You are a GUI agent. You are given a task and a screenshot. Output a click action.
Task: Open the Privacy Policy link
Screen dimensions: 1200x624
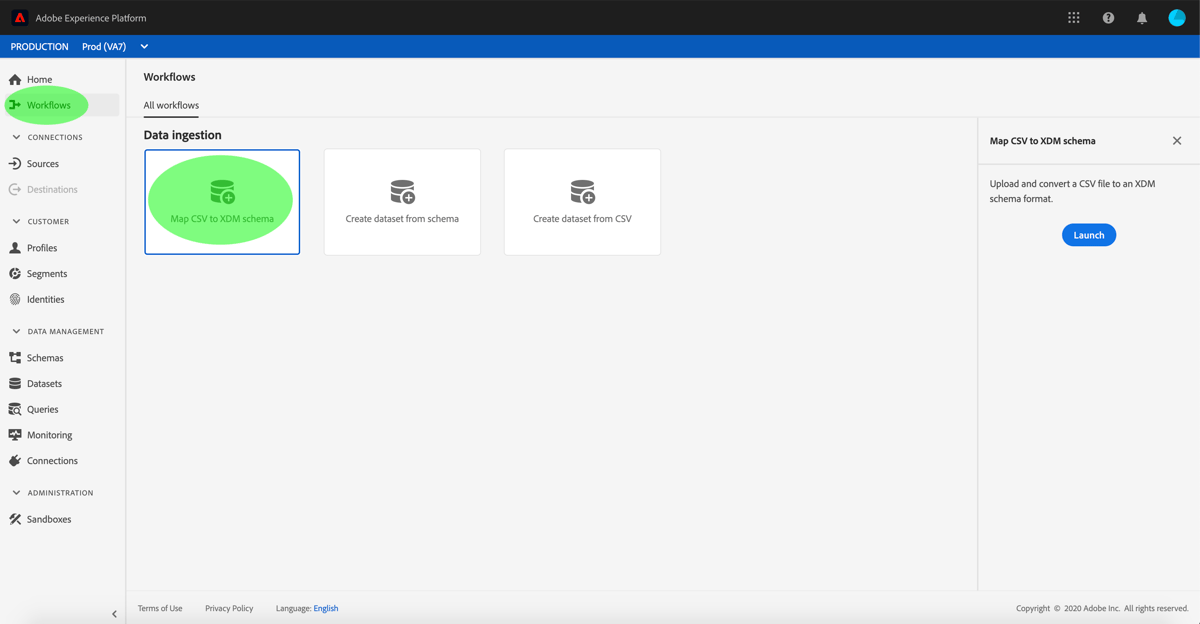coord(229,608)
